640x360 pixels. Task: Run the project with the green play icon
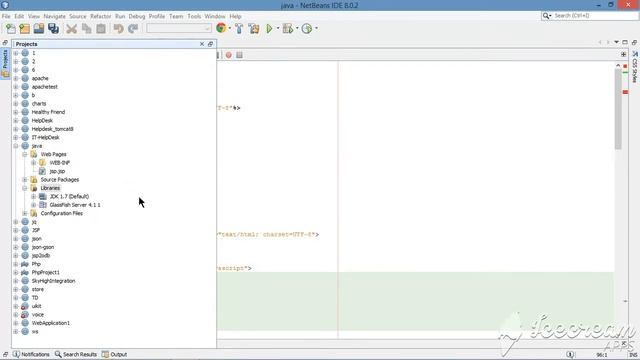[269, 29]
